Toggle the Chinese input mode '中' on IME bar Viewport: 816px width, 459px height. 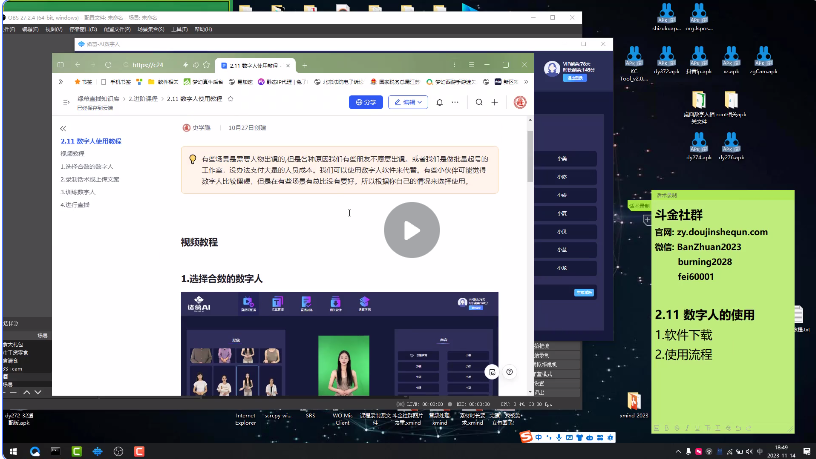pyautogui.click(x=539, y=438)
